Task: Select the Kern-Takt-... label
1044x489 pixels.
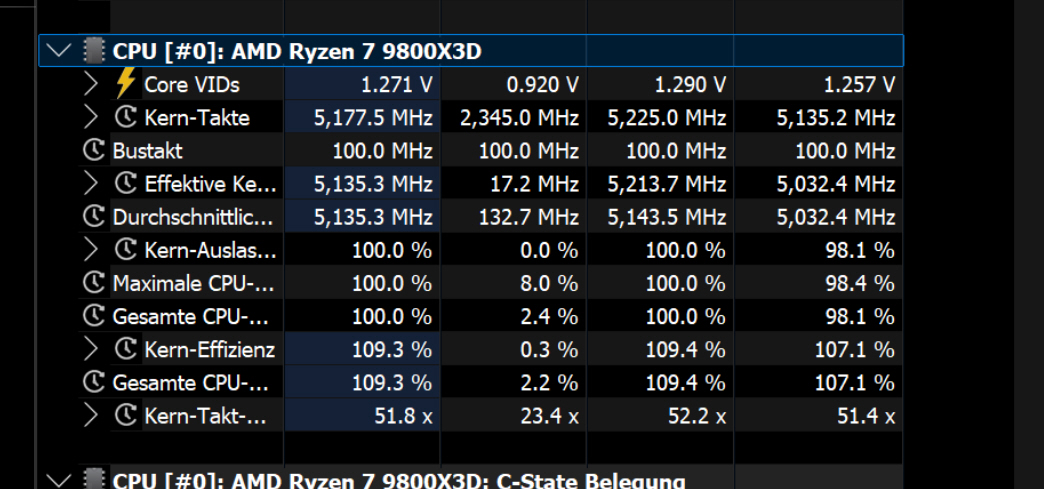Action: 206,416
